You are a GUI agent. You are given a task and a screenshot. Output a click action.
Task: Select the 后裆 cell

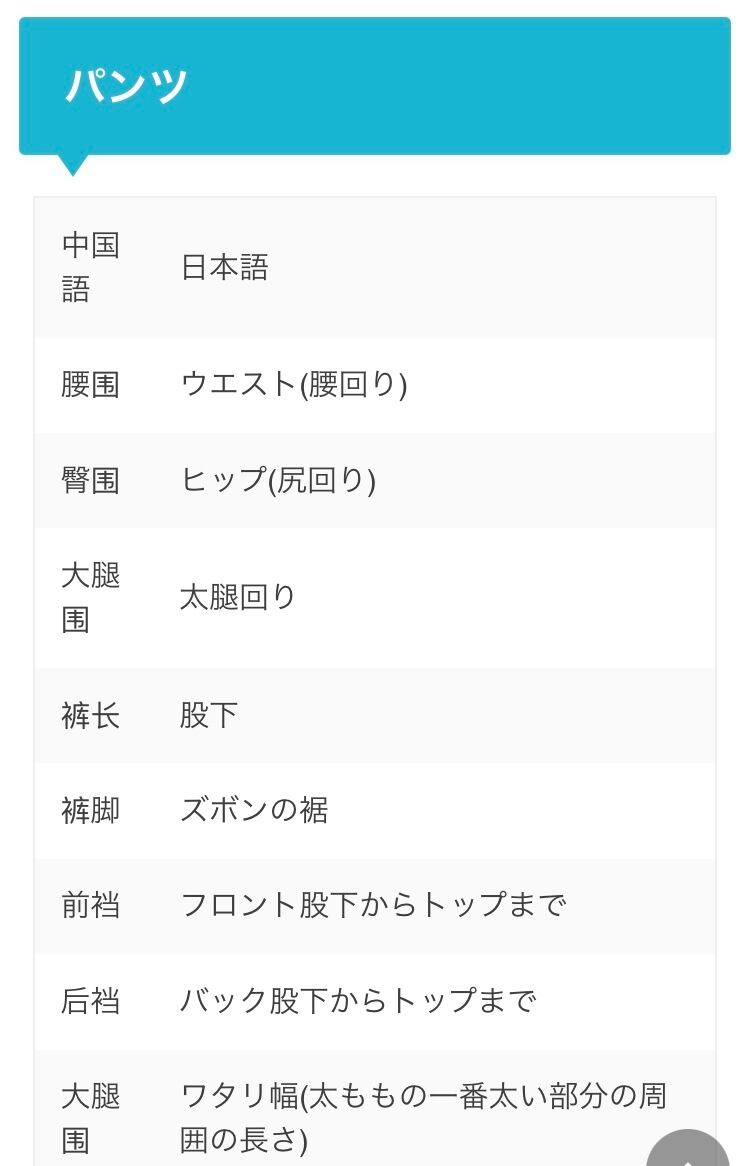pyautogui.click(x=90, y=1001)
